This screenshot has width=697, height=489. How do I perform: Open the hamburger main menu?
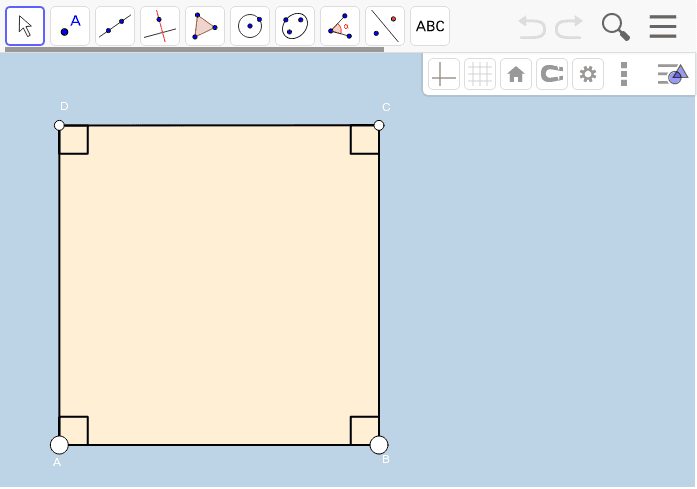coord(663,27)
